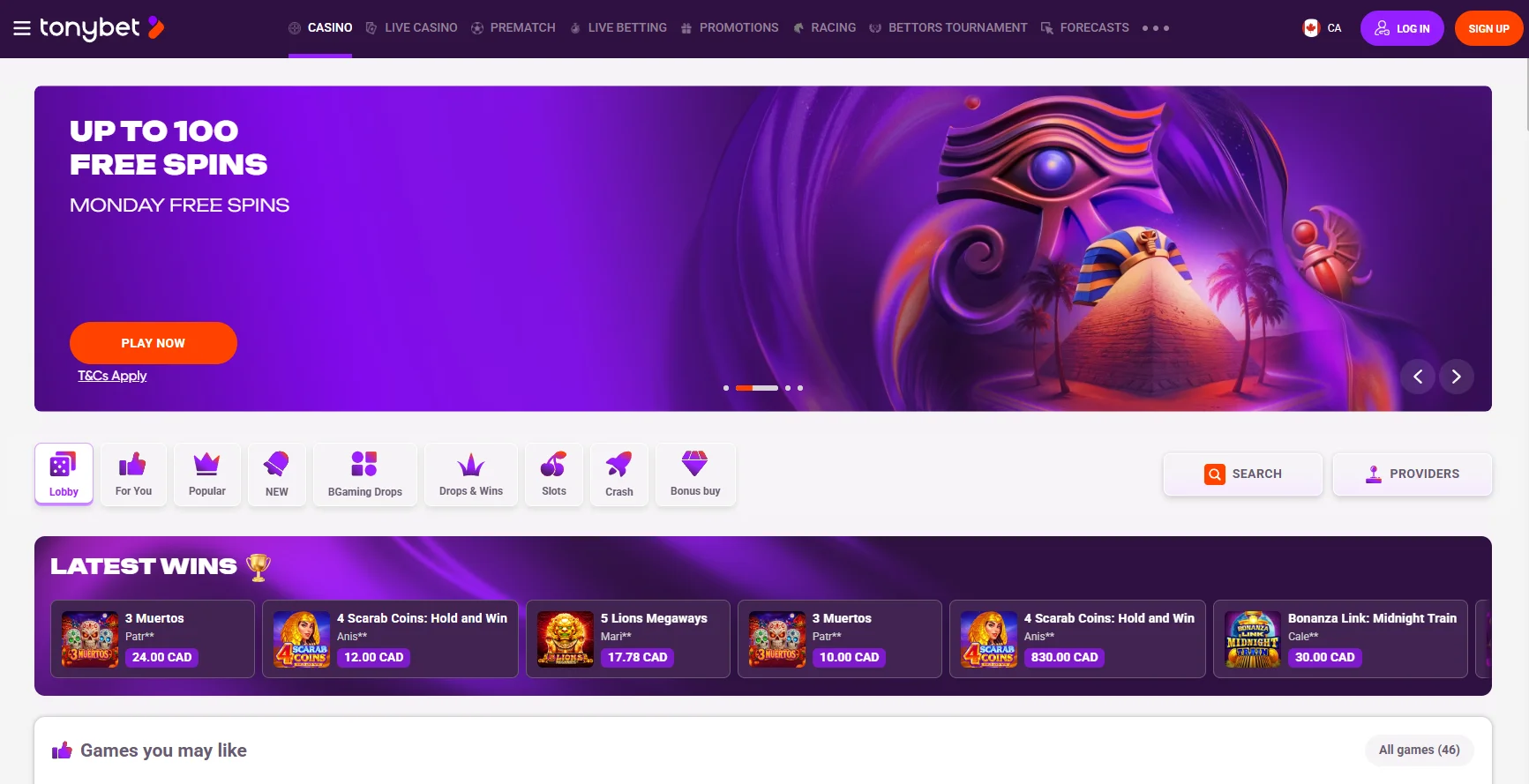
Task: Open the hamburger menu icon
Action: click(22, 28)
